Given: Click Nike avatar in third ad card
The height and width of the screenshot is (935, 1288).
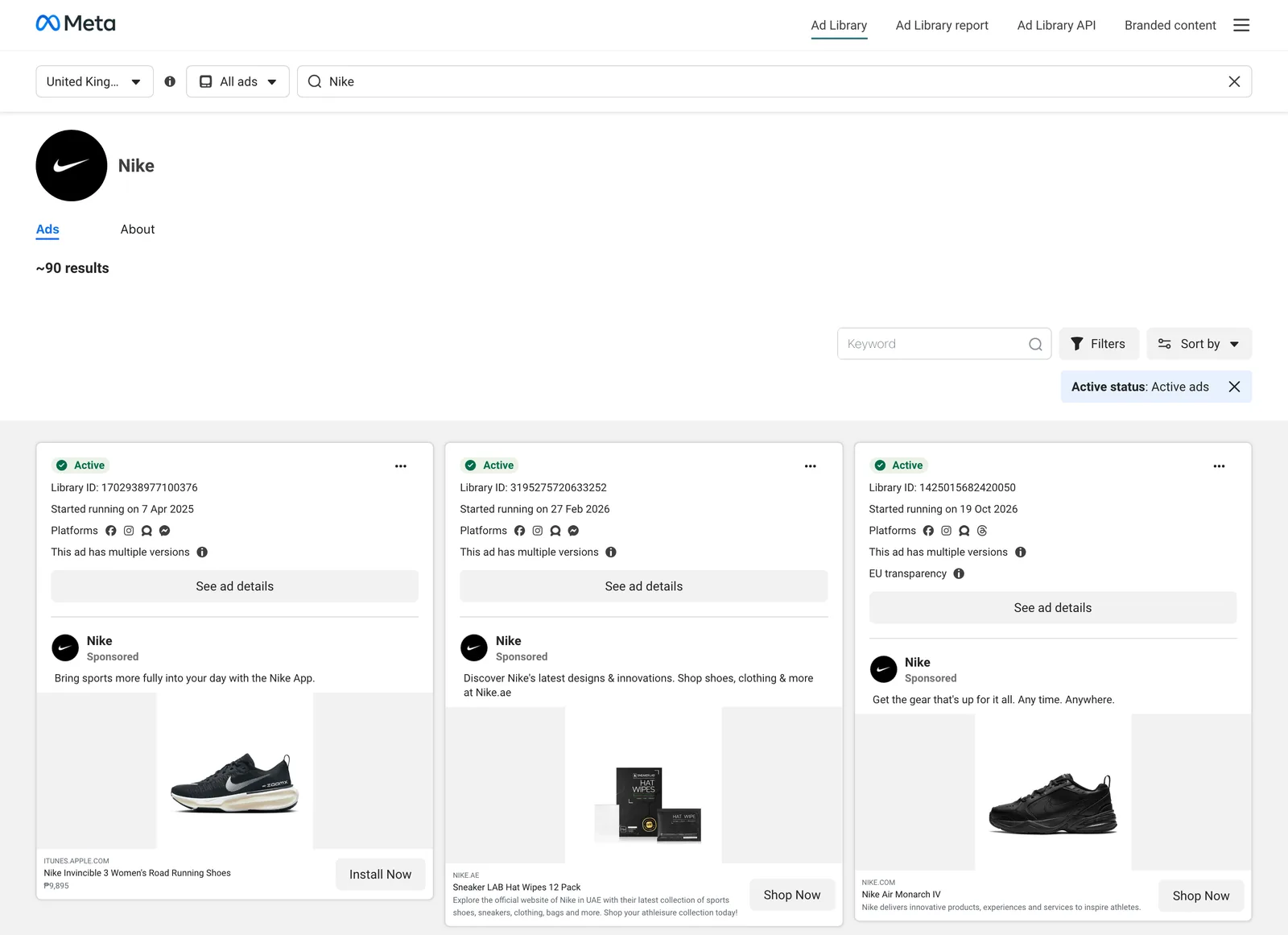Looking at the screenshot, I should pos(883,669).
